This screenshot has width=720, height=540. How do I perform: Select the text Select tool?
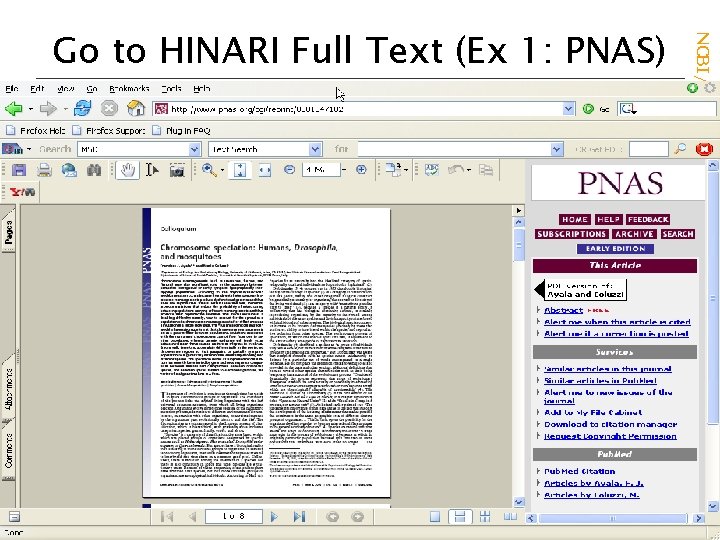point(152,170)
